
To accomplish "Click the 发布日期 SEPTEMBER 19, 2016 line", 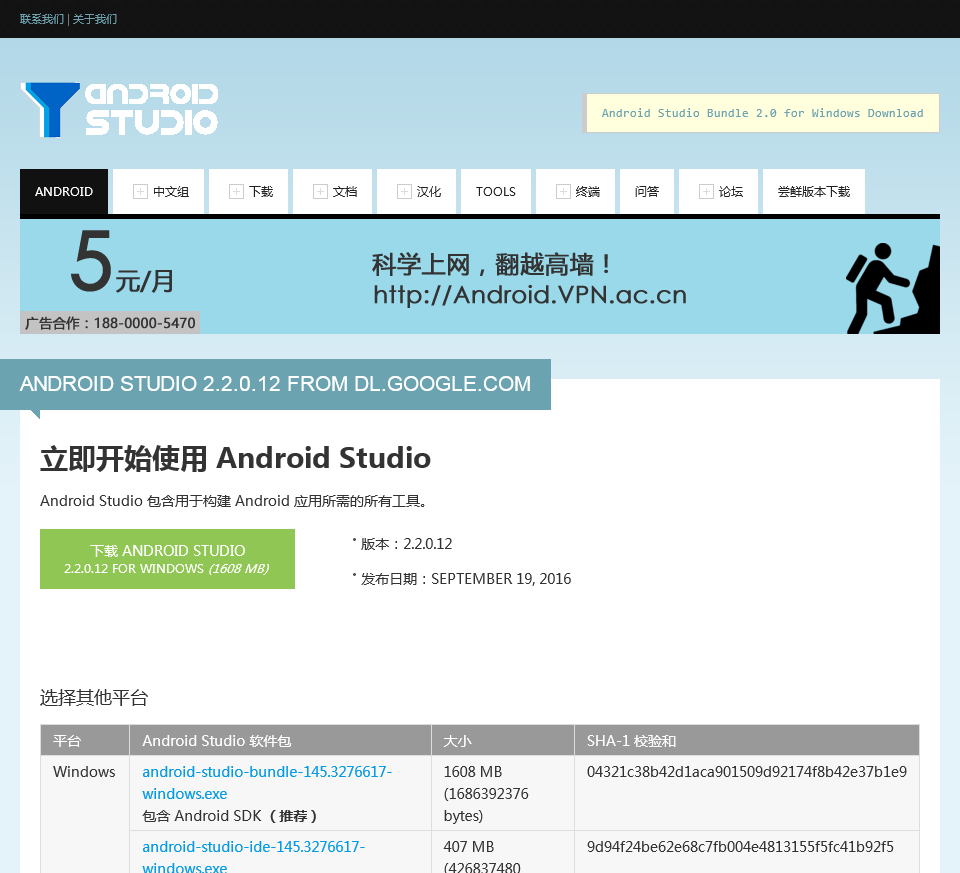I will 465,579.
